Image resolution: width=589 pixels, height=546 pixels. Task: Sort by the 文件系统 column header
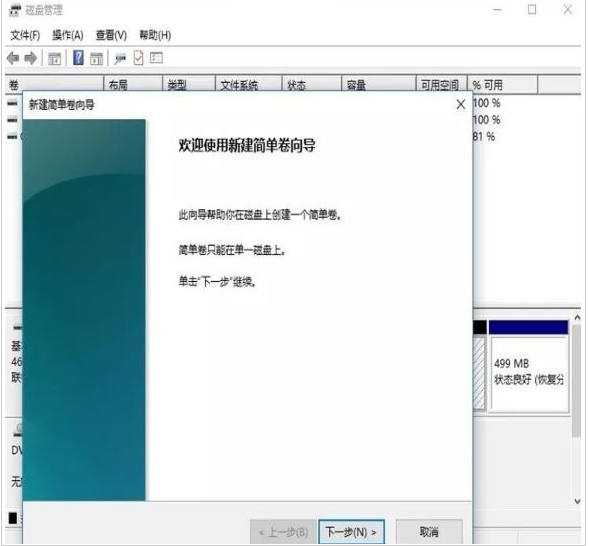[x=248, y=85]
